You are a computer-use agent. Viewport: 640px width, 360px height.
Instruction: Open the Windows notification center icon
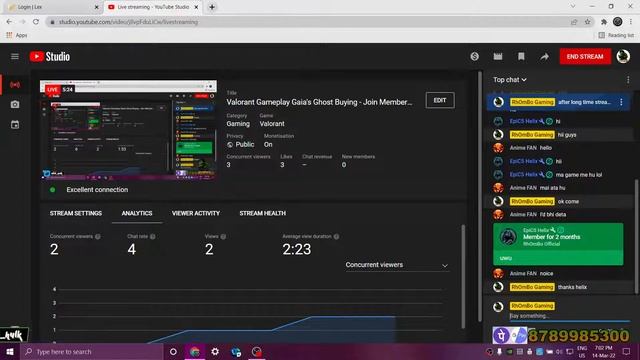pyautogui.click(x=626, y=351)
